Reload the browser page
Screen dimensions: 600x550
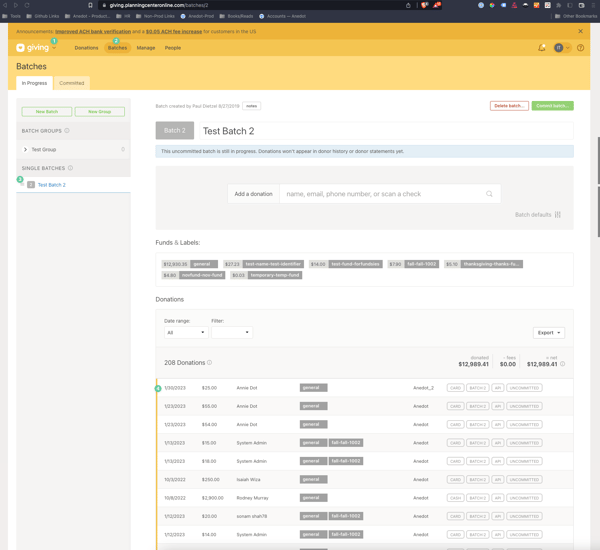tap(27, 5)
